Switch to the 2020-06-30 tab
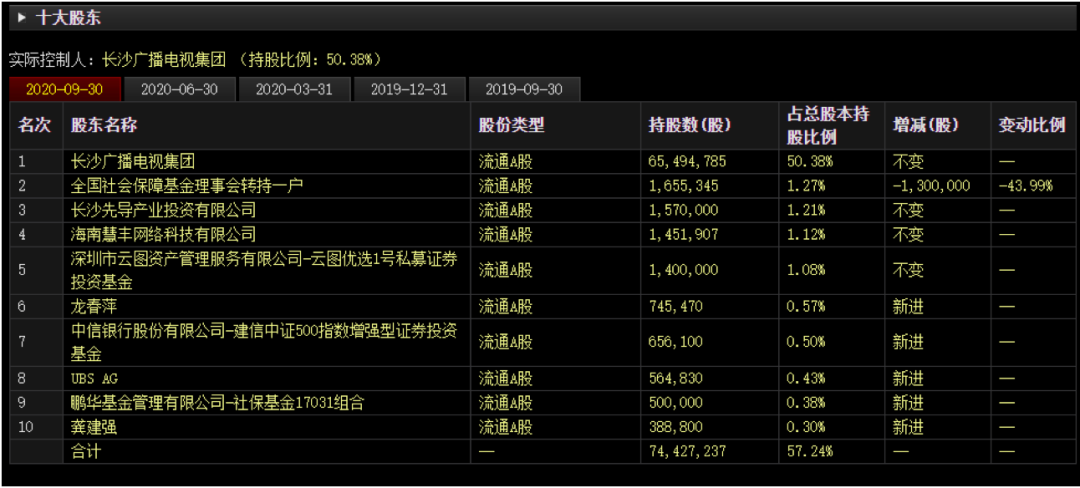Image resolution: width=1080 pixels, height=488 pixels. [x=179, y=90]
